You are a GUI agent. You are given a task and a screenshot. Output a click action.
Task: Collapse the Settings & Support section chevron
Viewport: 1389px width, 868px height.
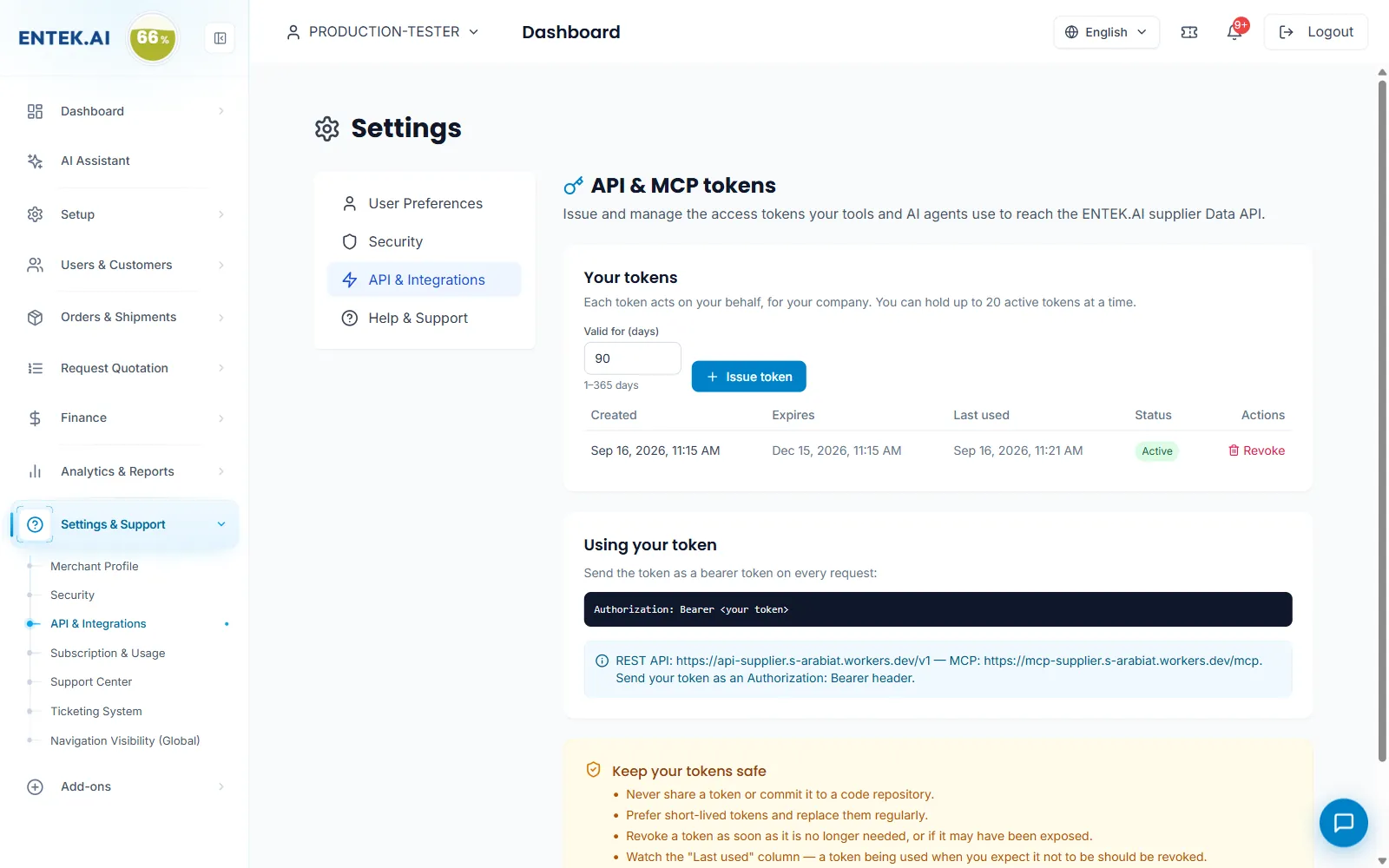click(x=221, y=524)
